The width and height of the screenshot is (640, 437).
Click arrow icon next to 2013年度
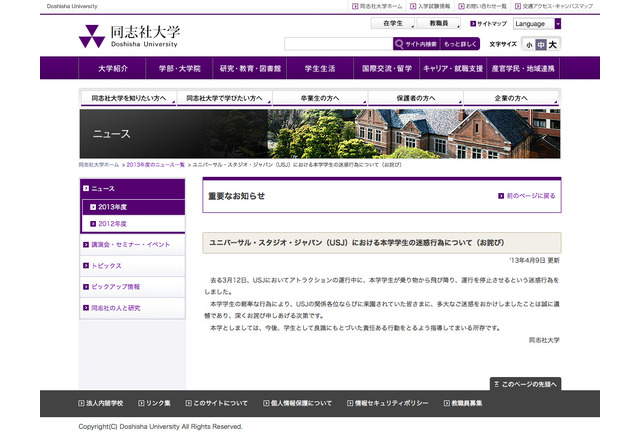pyautogui.click(x=93, y=207)
